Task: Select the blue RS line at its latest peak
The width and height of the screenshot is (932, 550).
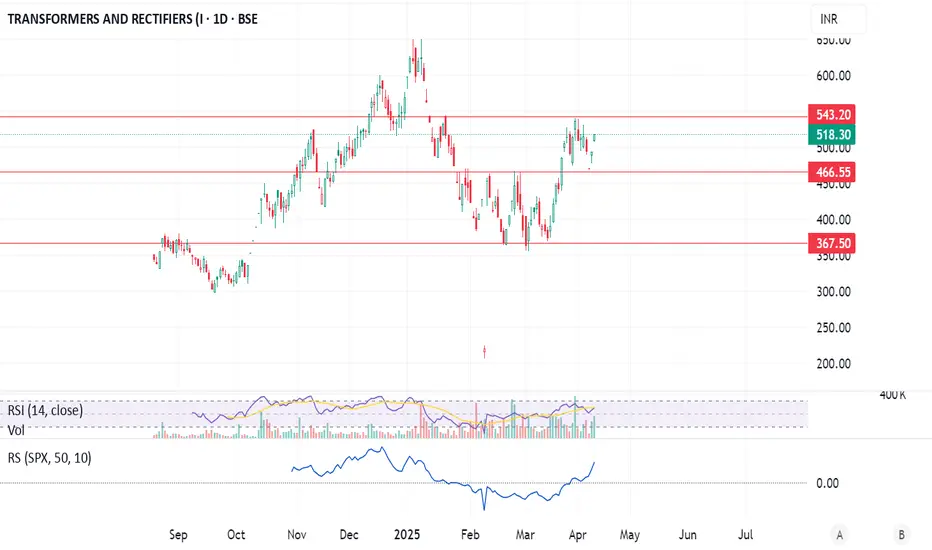Action: pyautogui.click(x=594, y=463)
